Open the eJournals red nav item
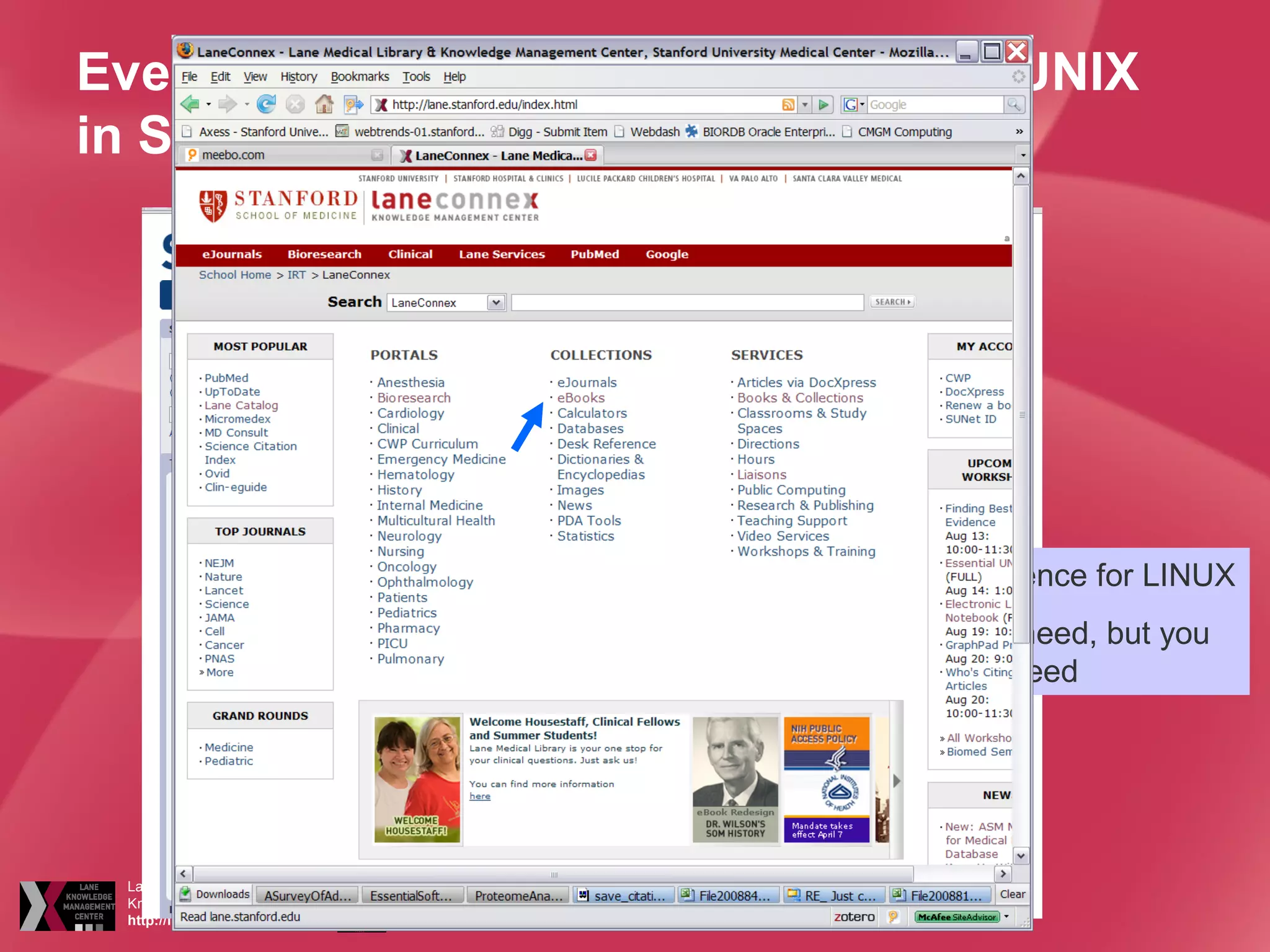 pyautogui.click(x=232, y=255)
